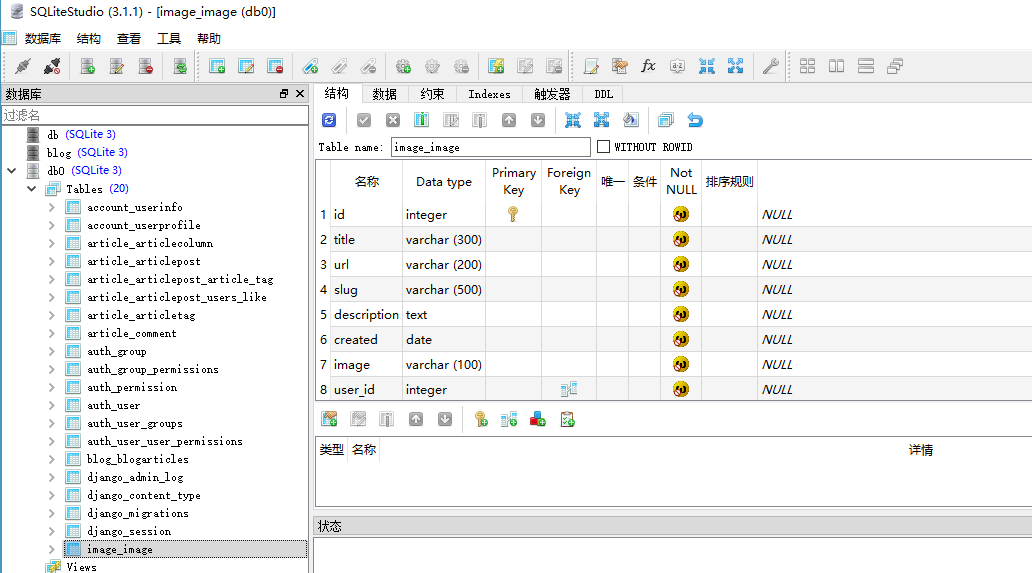This screenshot has height=573, width=1032.
Task: Click the foreign key indicator on the user_id row
Action: pyautogui.click(x=569, y=389)
